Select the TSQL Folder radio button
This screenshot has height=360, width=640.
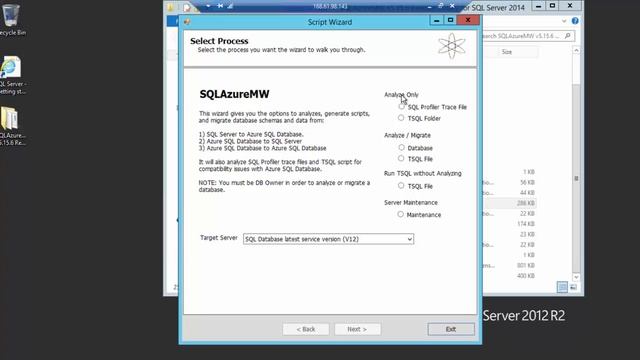401,118
